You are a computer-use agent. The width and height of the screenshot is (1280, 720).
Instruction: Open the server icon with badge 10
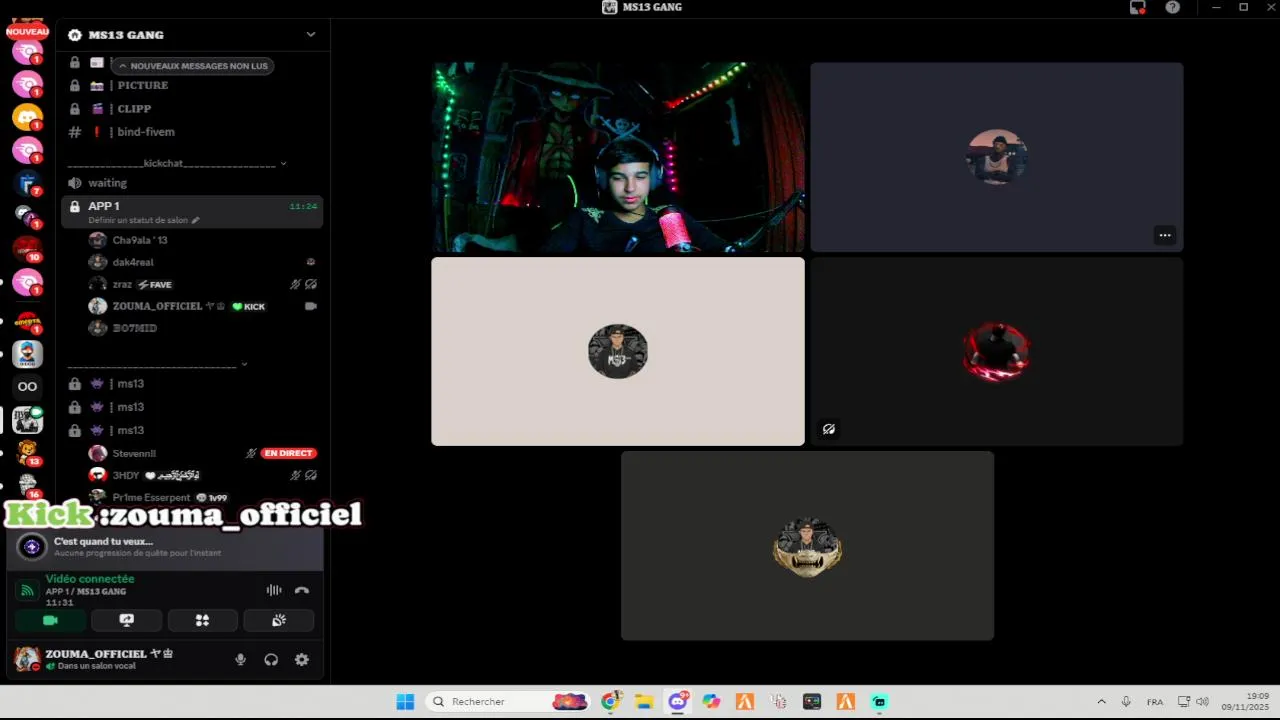pos(27,249)
